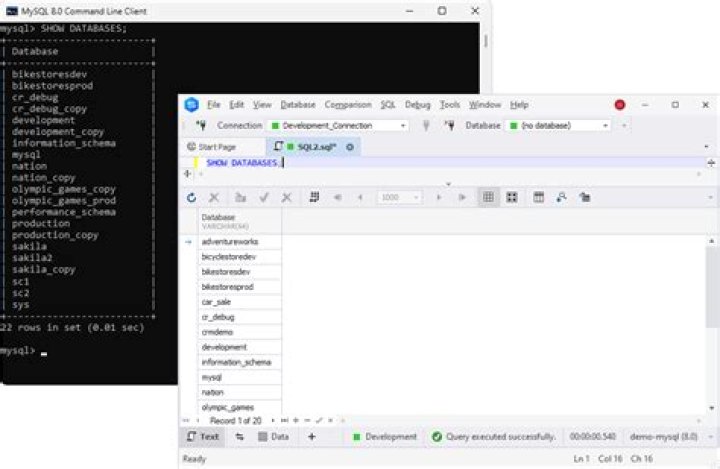The width and height of the screenshot is (720, 469).
Task: Open the Database menu
Action: coord(298,105)
